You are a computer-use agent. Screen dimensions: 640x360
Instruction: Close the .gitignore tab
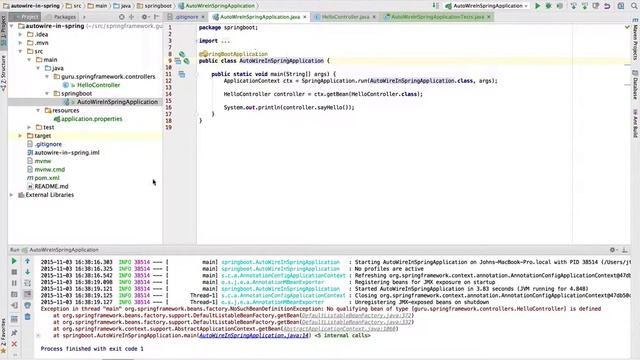pyautogui.click(x=203, y=17)
